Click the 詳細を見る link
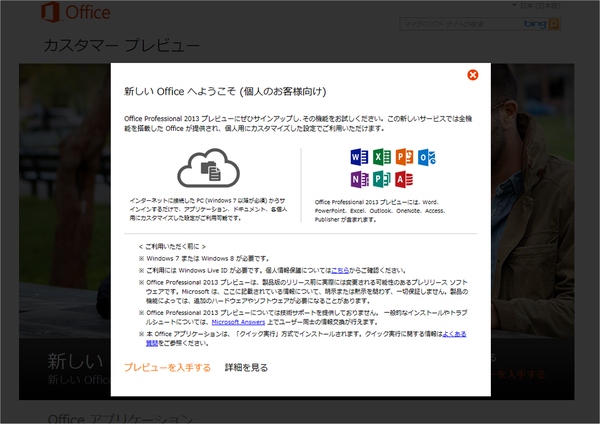The height and width of the screenshot is (424, 600). coord(246,367)
